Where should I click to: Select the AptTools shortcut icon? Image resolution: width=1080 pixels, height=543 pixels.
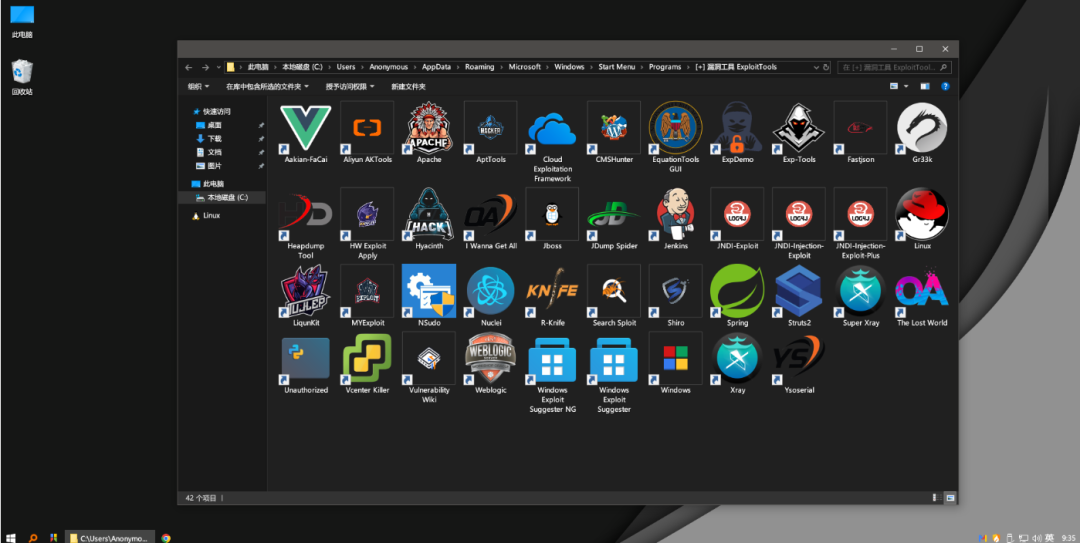point(490,128)
